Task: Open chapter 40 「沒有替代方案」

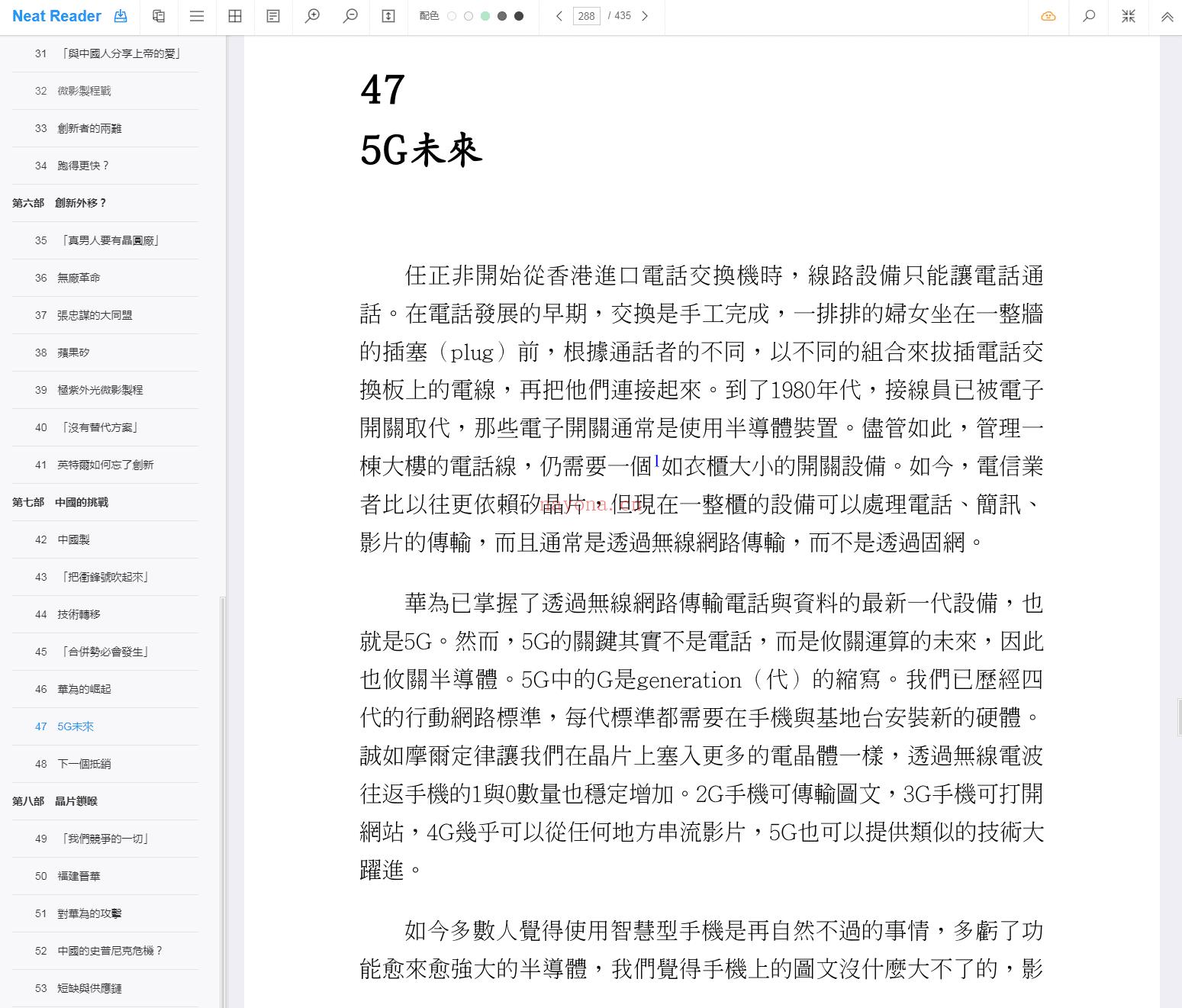Action: point(105,427)
